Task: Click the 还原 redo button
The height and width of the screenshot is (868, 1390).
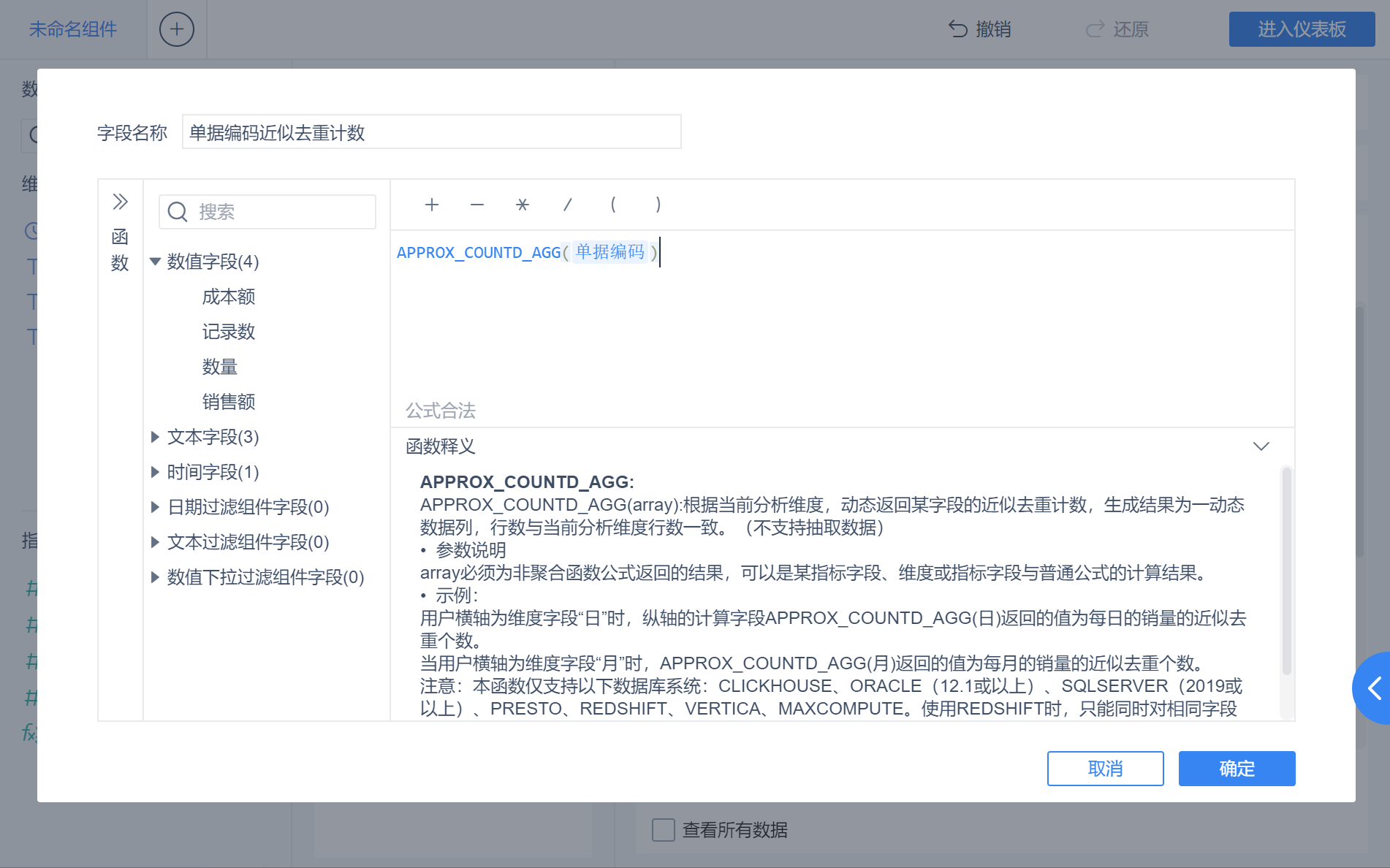Action: pos(1117,29)
